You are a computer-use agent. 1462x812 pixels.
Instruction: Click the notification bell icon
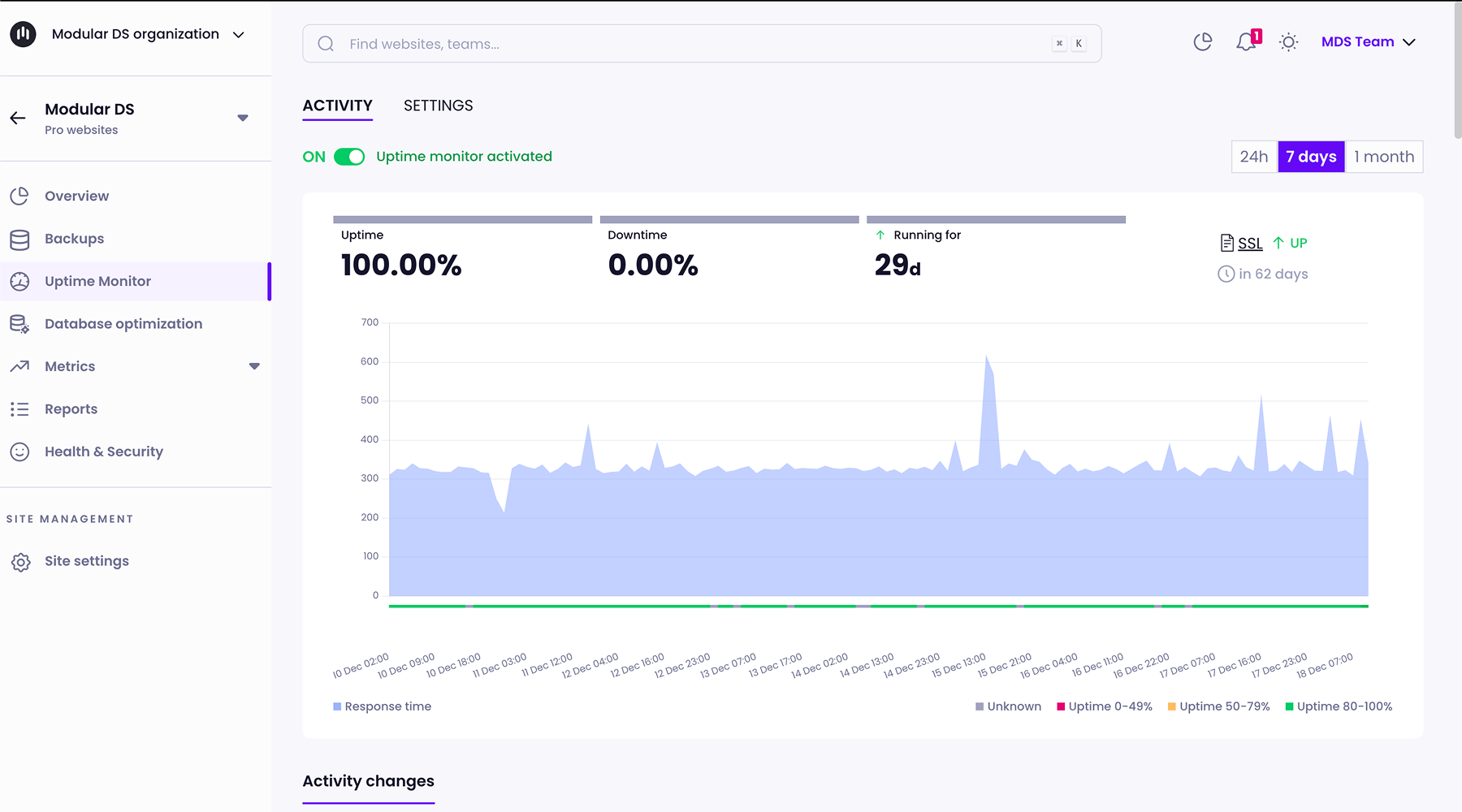1246,42
